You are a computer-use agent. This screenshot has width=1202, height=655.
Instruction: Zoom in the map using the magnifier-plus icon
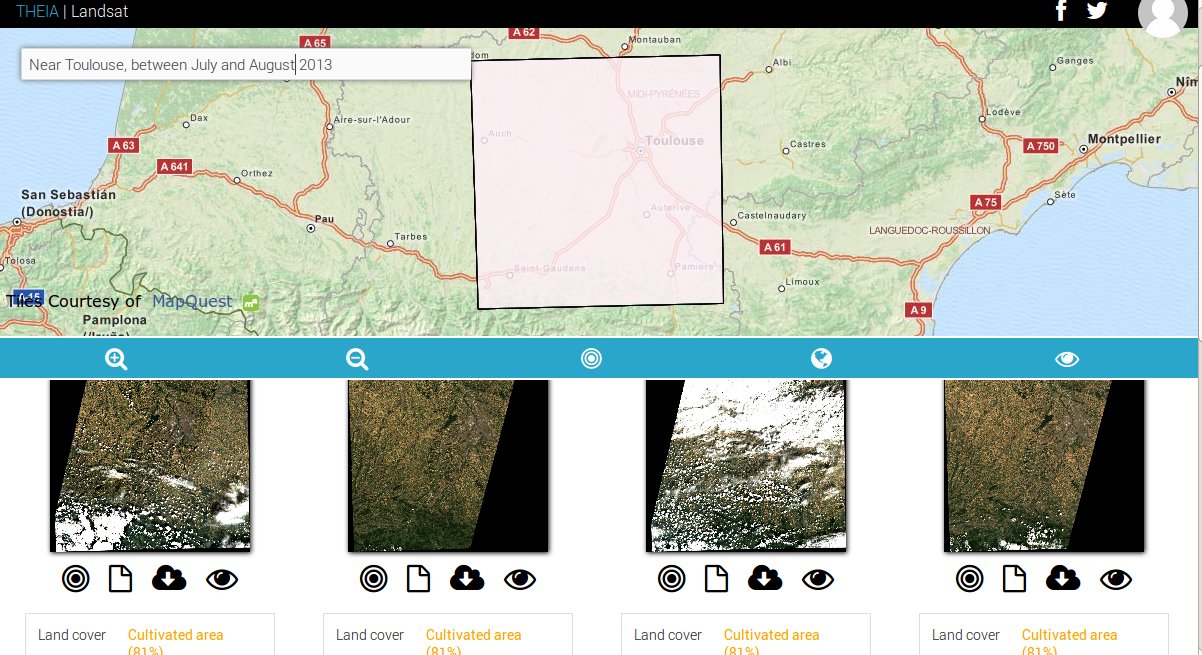pos(117,359)
